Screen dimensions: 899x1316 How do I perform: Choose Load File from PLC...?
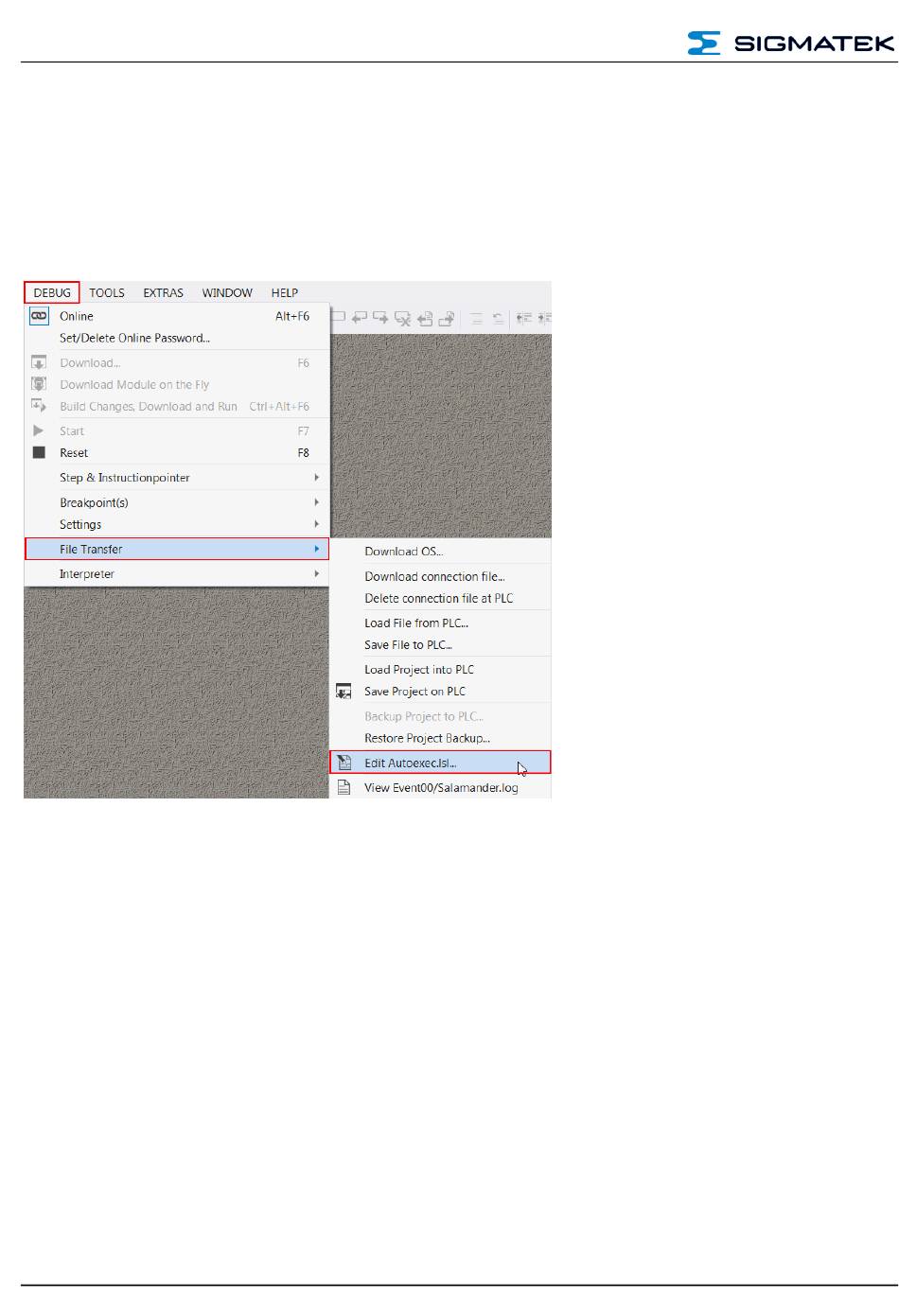click(440, 623)
